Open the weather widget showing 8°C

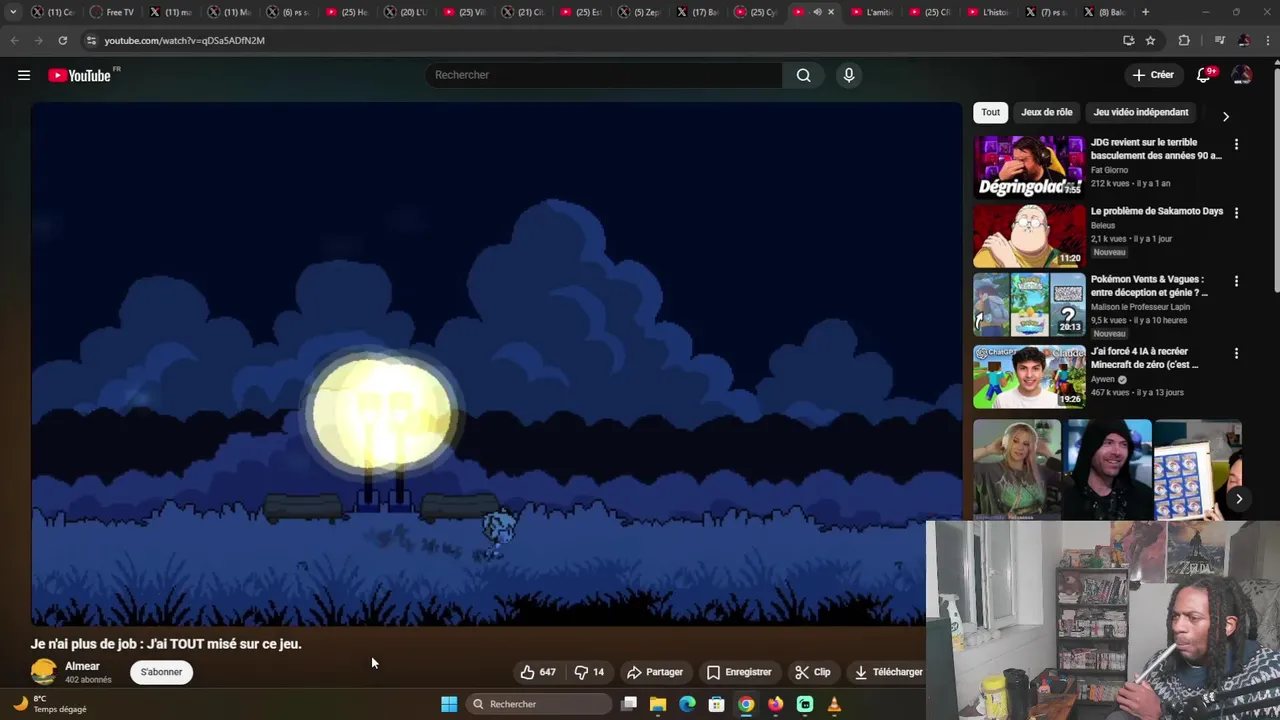tap(50, 704)
